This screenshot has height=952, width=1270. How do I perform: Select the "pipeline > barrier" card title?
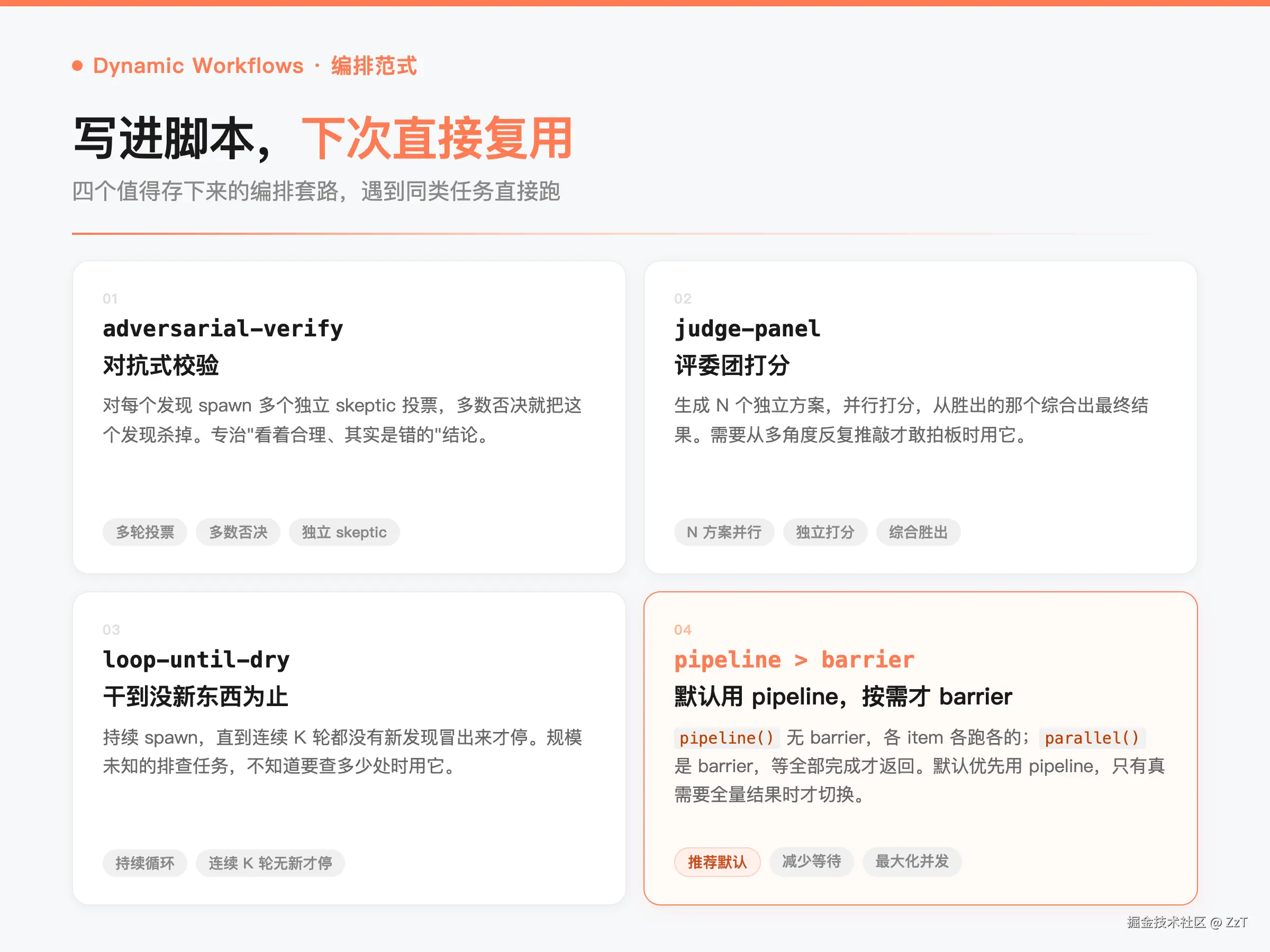(795, 660)
